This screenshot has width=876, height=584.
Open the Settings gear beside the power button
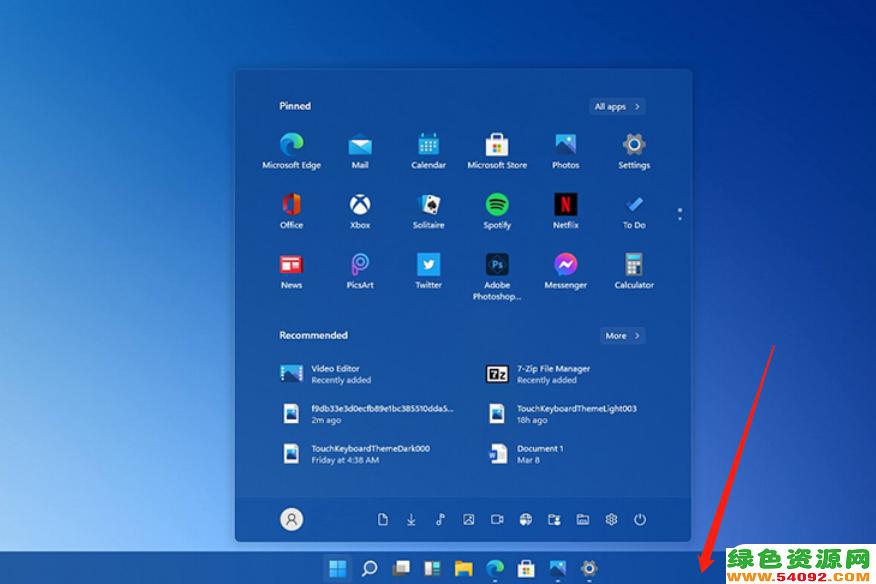point(611,519)
